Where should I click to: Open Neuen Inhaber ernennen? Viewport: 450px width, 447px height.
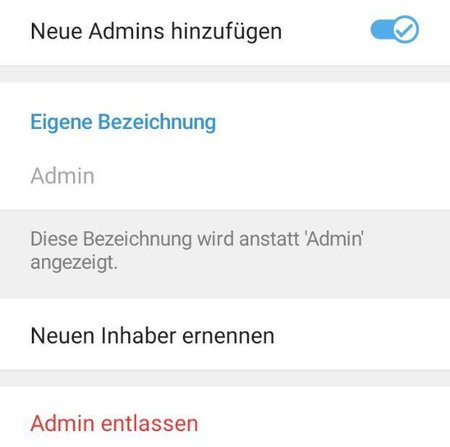[x=225, y=334]
